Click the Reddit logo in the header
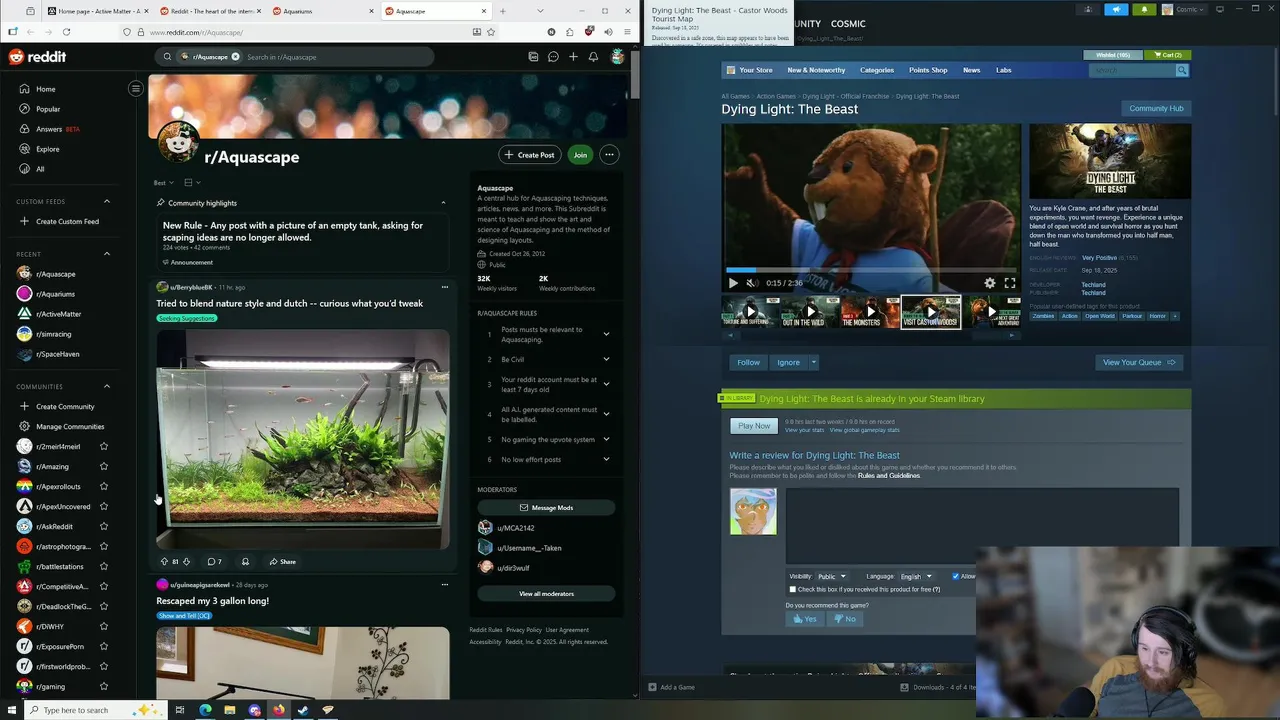The image size is (1280, 720). 37,57
